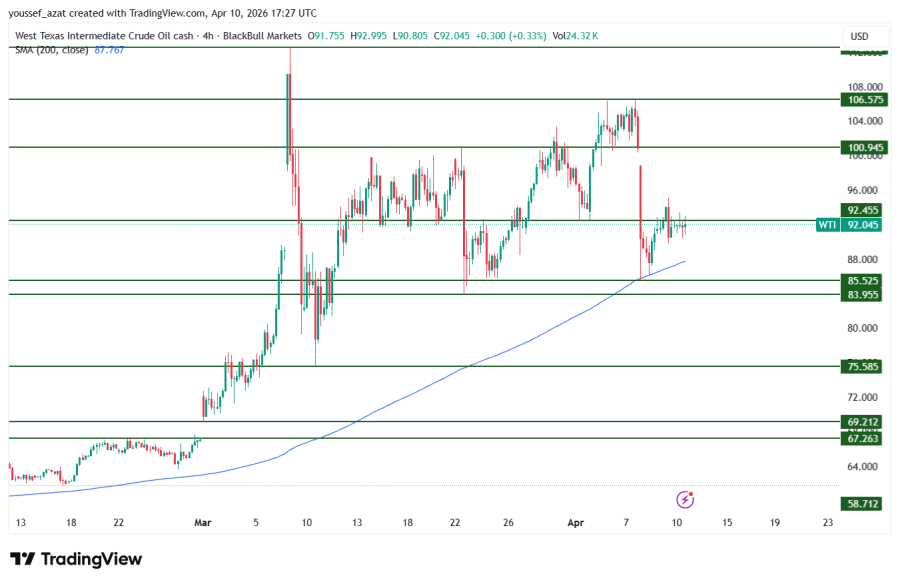Select the 85.525 support level label
This screenshot has width=900, height=584.
864,281
